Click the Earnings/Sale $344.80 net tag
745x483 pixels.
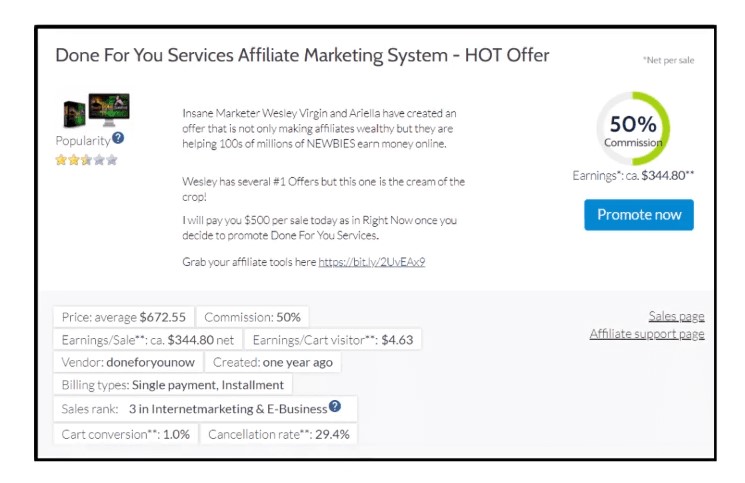tap(147, 340)
